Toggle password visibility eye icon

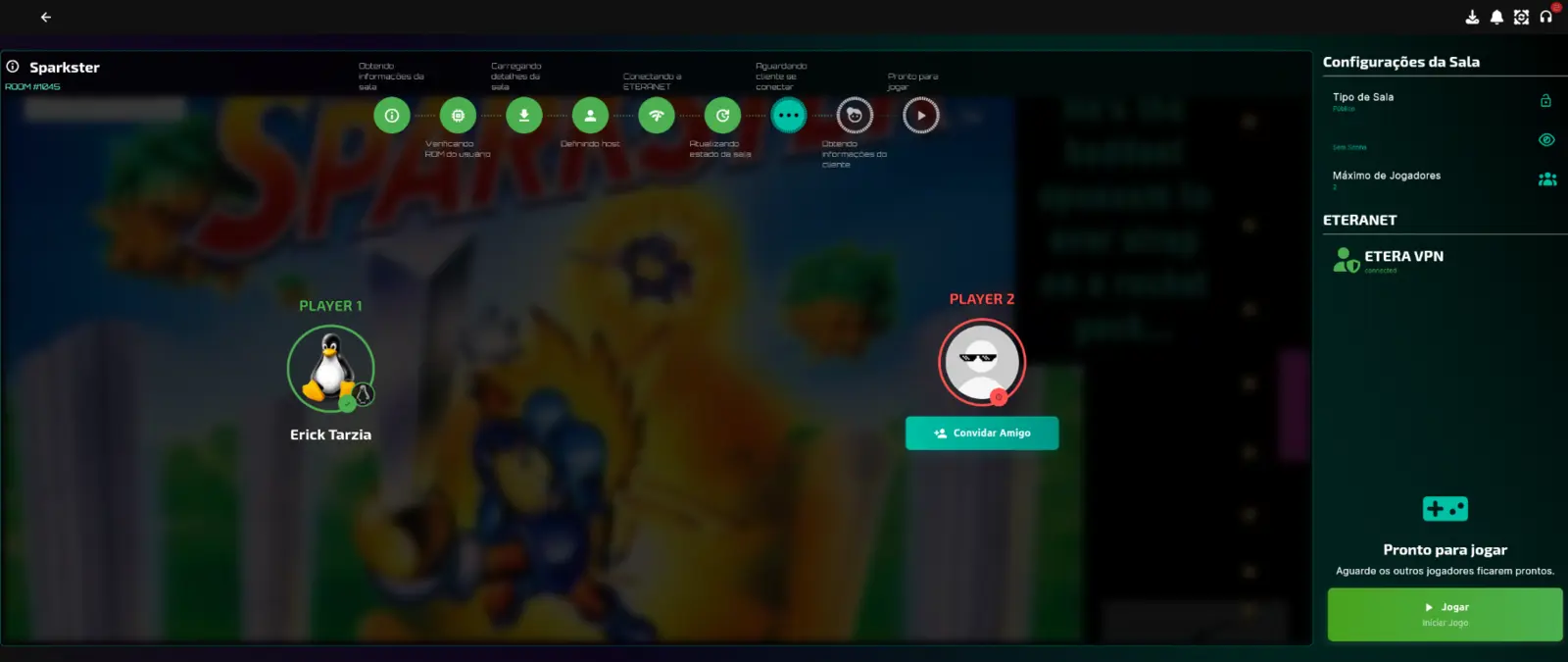tap(1546, 139)
